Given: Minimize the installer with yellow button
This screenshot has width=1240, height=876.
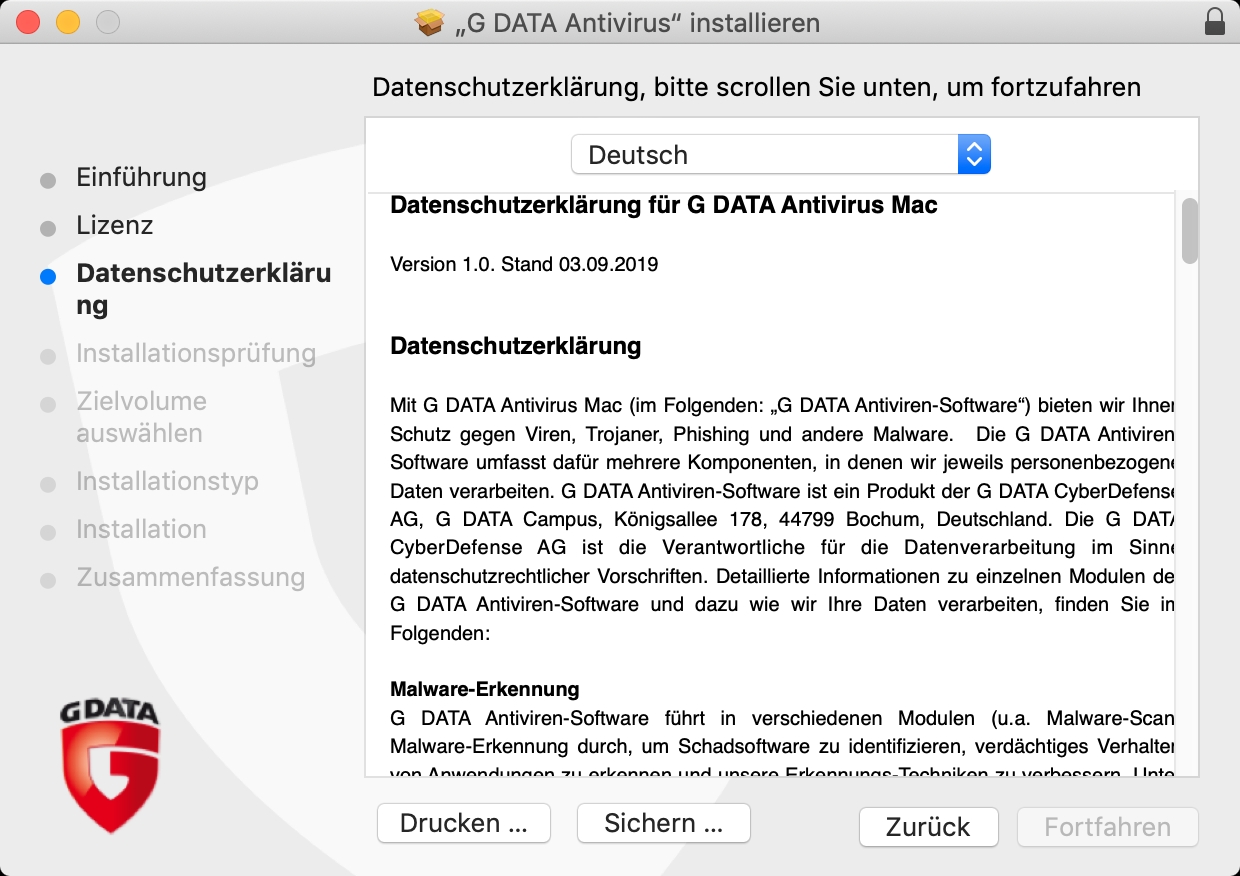Looking at the screenshot, I should coord(68,22).
